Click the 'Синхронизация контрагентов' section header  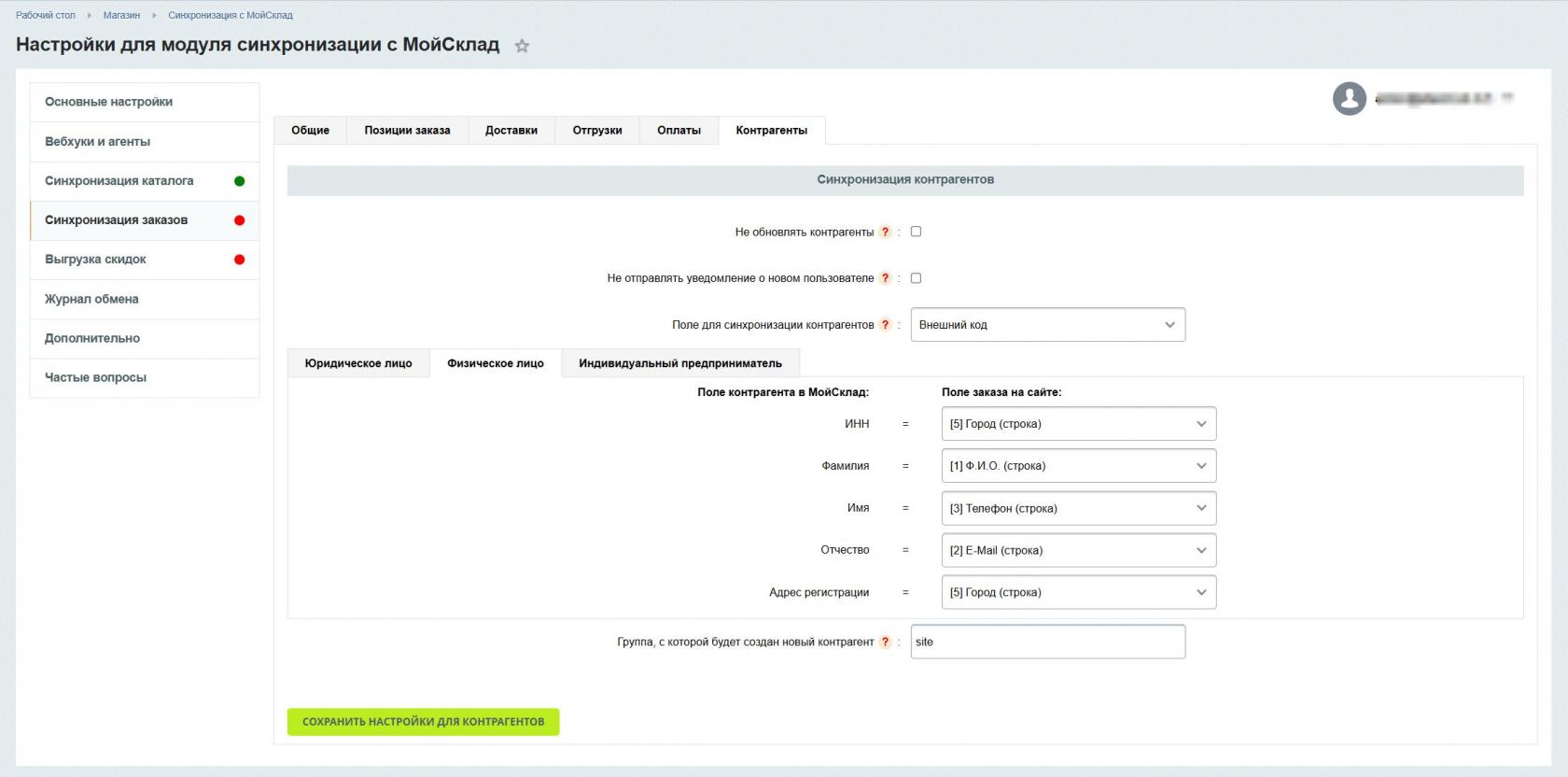click(905, 180)
